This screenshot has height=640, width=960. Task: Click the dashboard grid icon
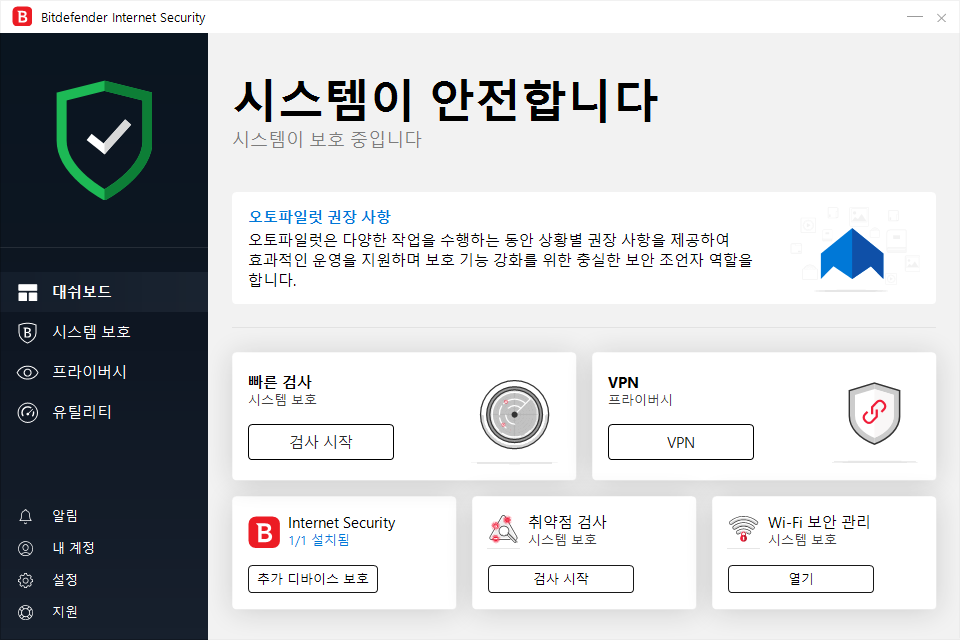click(28, 292)
